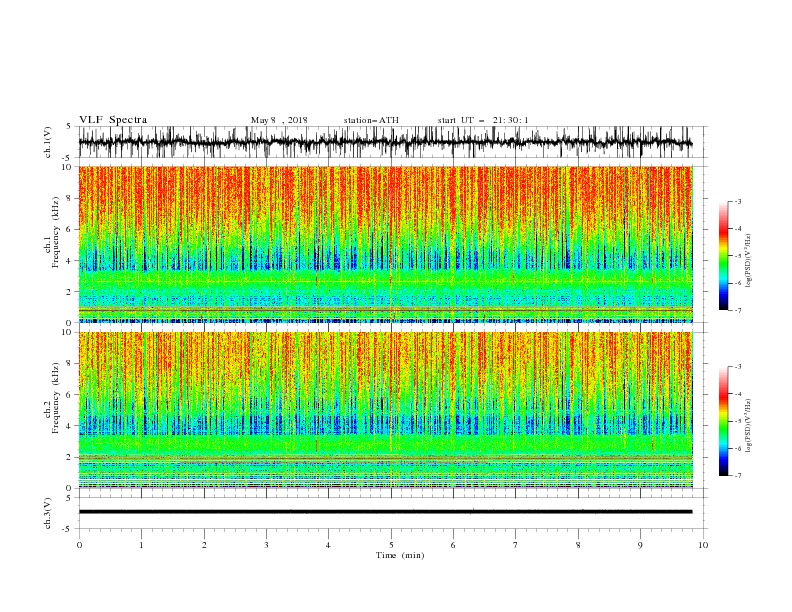Click the ch.1 PSD color bar
Image resolution: width=792 pixels, height=612 pixels.
(723, 256)
